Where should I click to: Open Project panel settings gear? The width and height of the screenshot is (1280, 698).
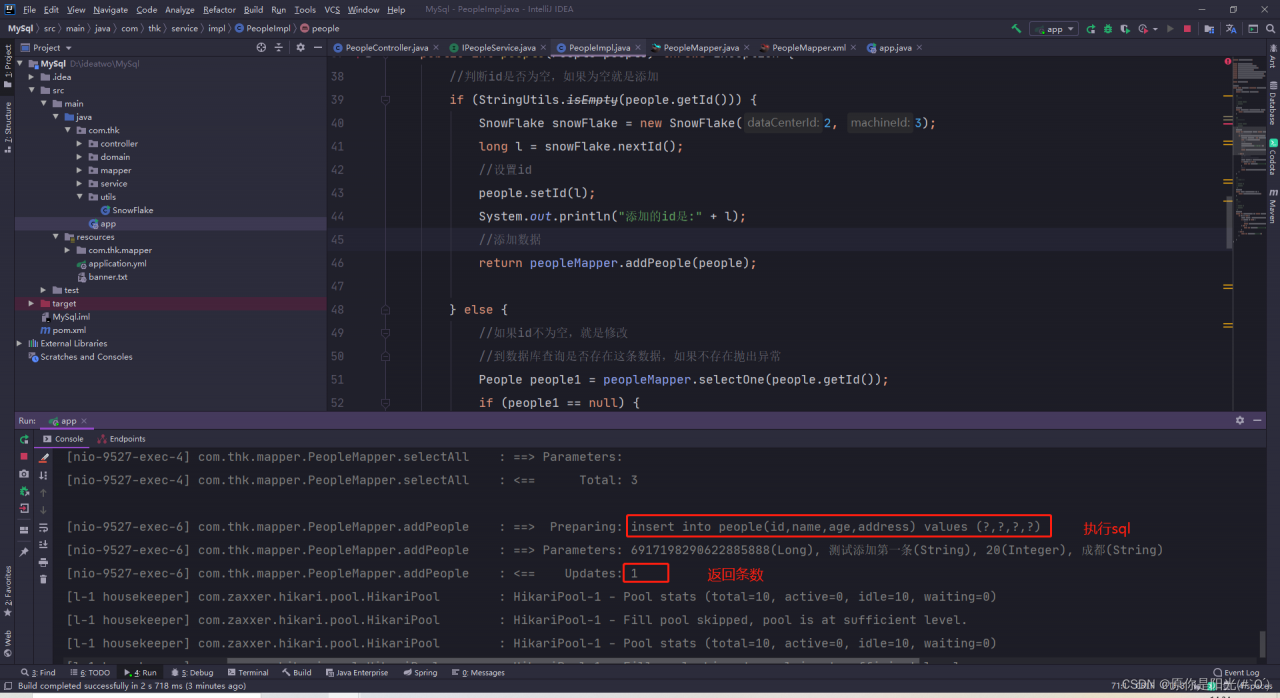point(300,47)
